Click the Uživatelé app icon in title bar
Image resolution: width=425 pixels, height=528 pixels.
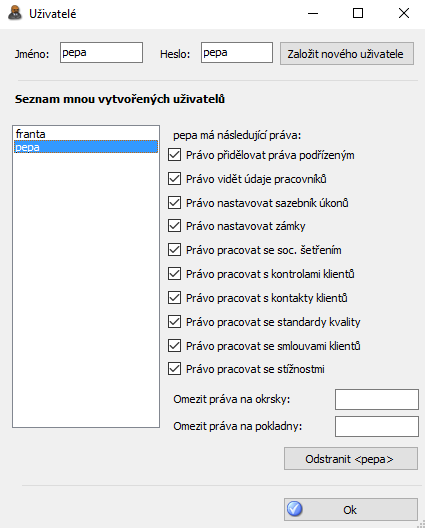[x=15, y=13]
